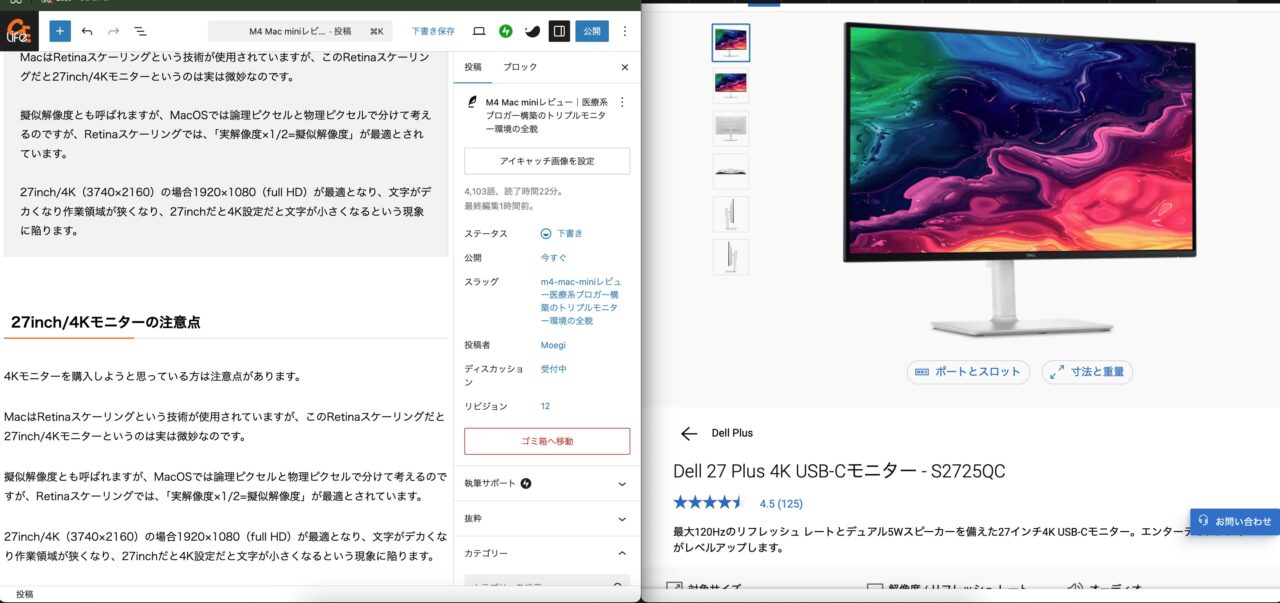Redo the last undone edit
Image resolution: width=1280 pixels, height=603 pixels.
(113, 31)
